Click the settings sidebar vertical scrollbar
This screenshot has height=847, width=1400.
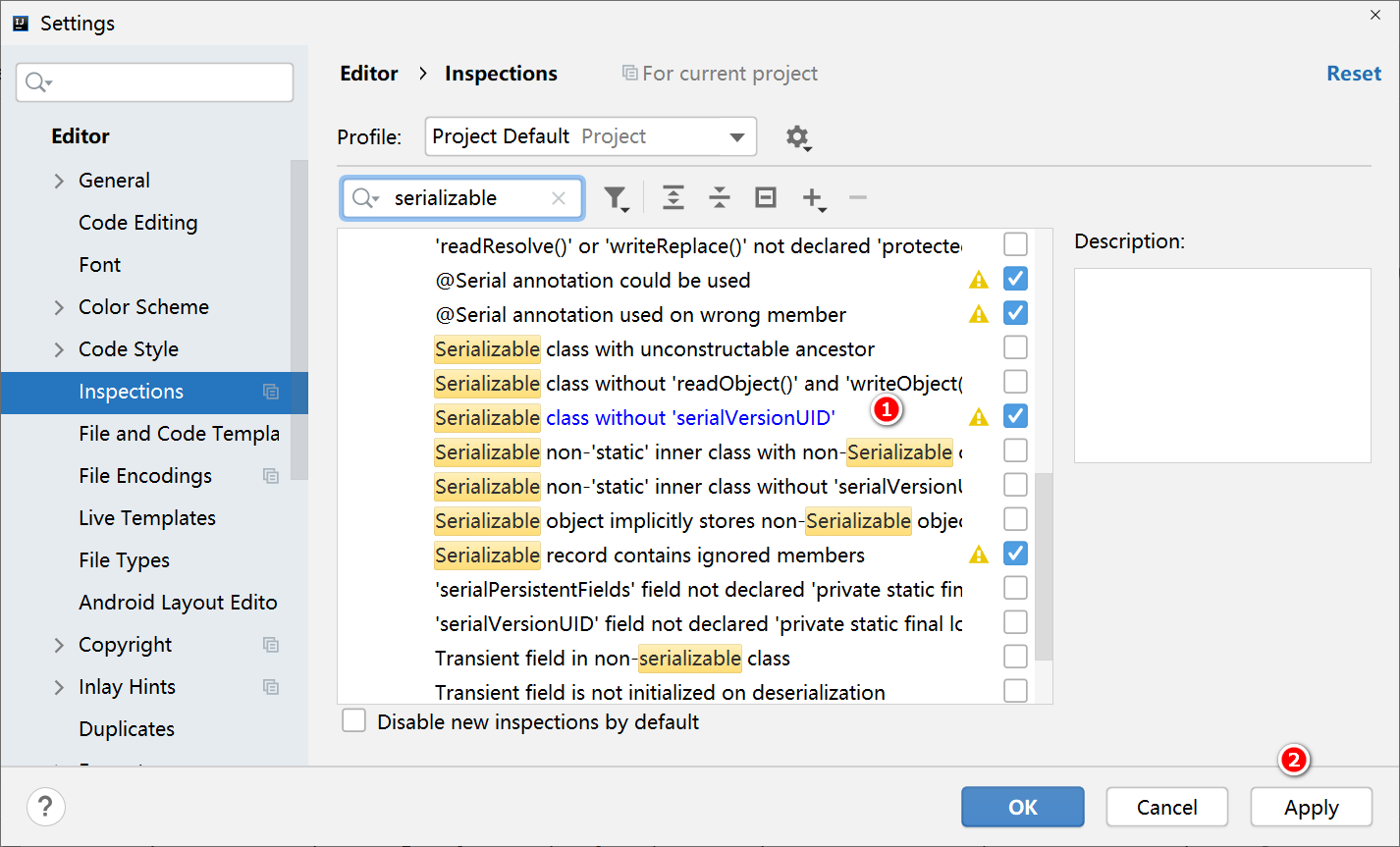(299, 319)
